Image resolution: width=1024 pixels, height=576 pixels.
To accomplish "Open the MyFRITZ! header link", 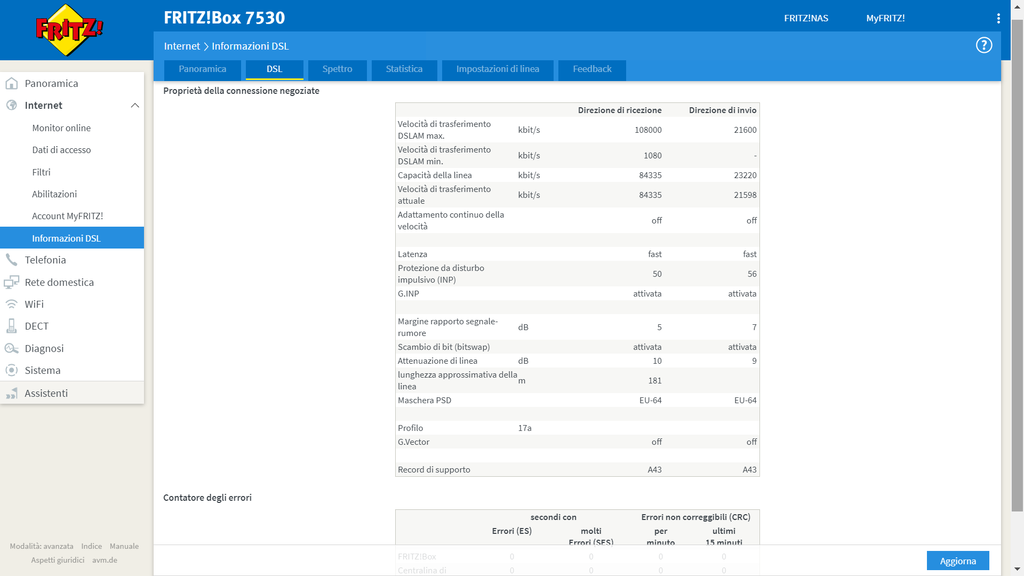I will tap(885, 18).
